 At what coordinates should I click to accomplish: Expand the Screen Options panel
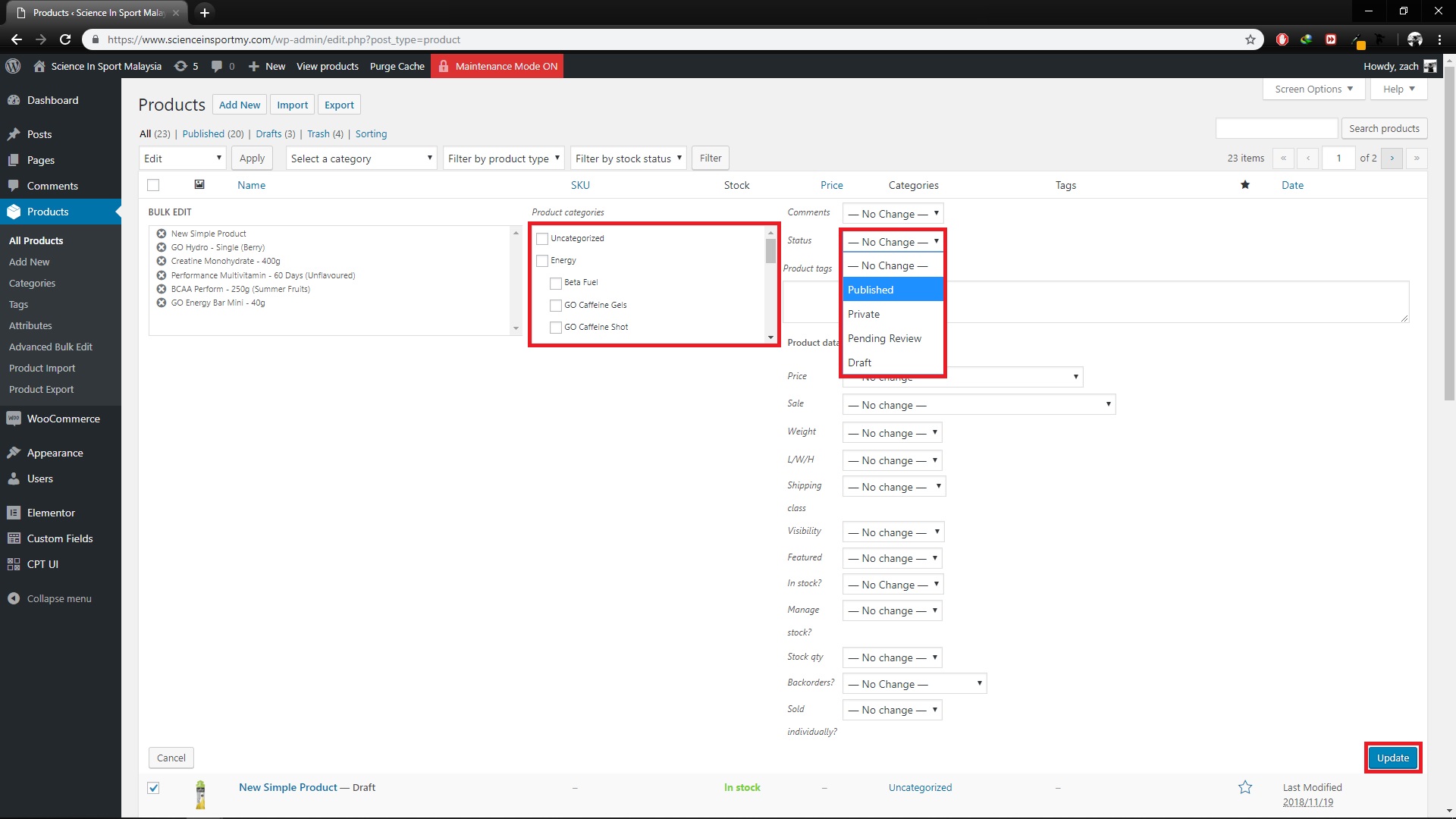pyautogui.click(x=1313, y=89)
